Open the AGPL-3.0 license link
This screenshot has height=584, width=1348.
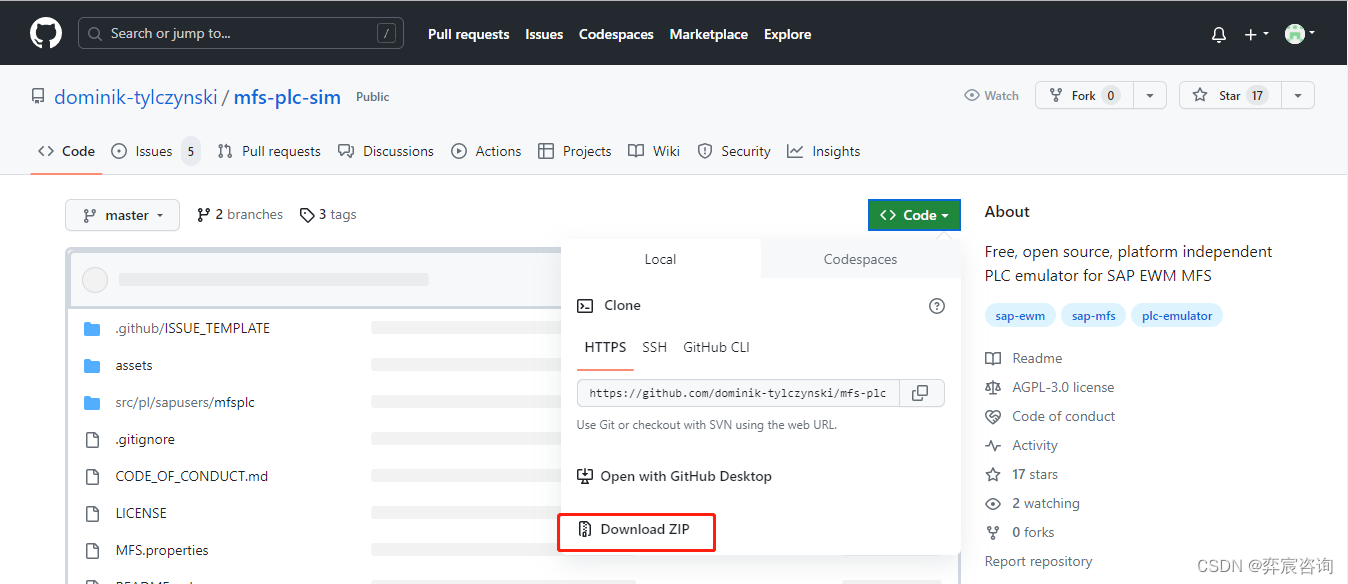pos(1050,387)
